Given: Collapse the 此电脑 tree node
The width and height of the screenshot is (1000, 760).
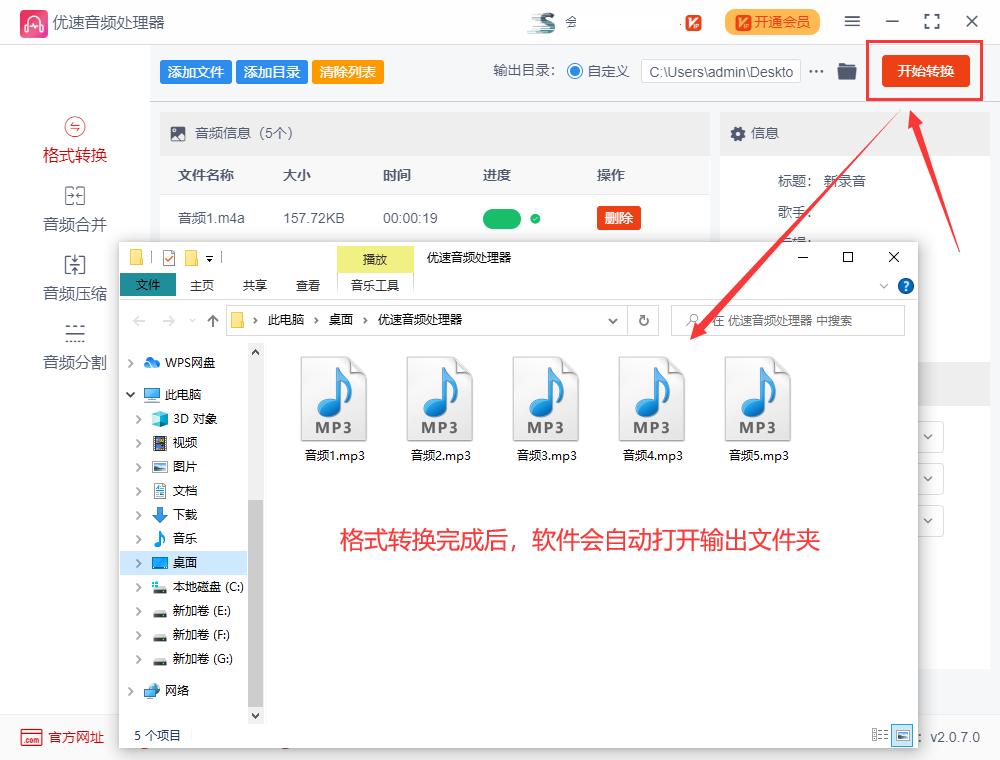Looking at the screenshot, I should [131, 395].
